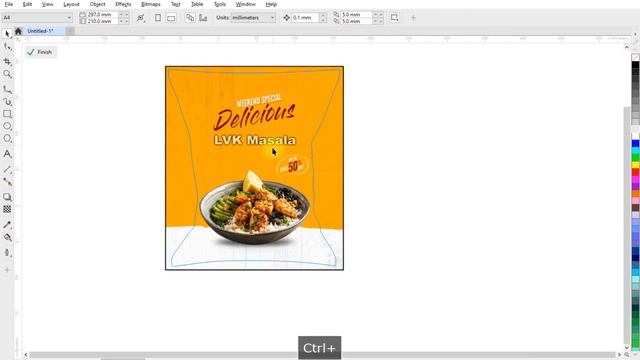The image size is (640, 360).
Task: Select the Zoom tool
Action: tap(7, 74)
